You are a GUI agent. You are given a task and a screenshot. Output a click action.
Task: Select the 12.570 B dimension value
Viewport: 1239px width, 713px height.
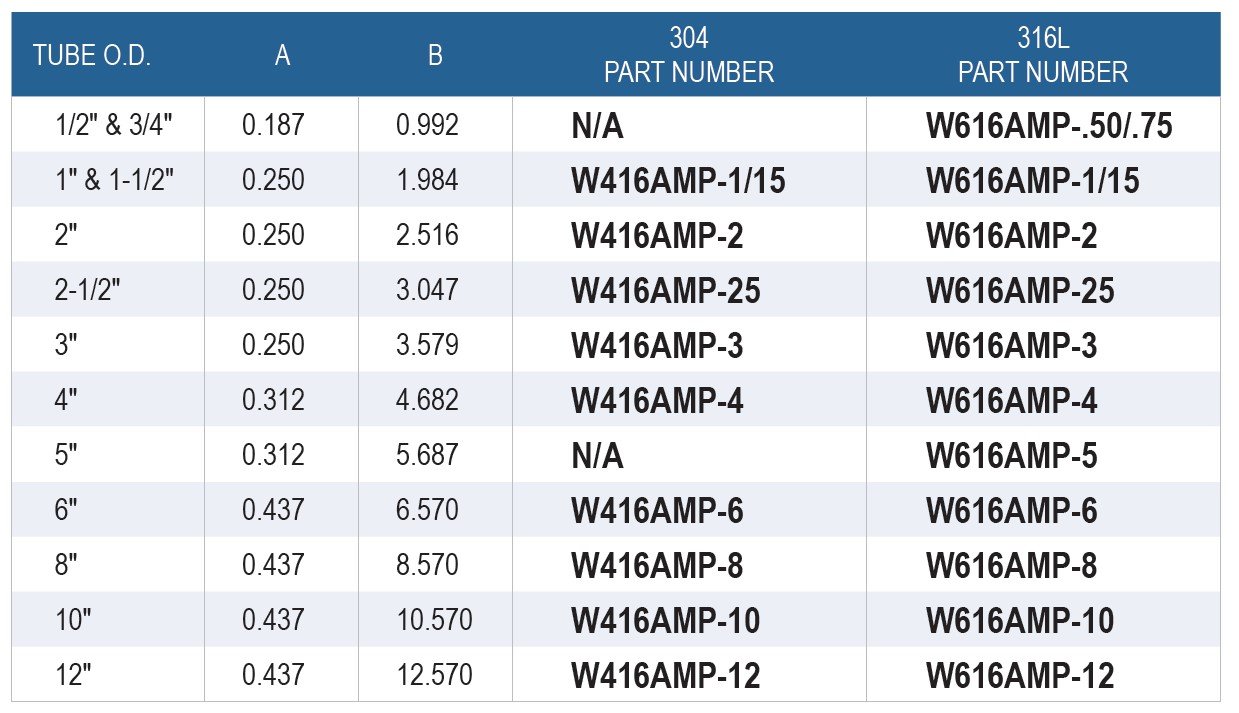[x=435, y=675]
